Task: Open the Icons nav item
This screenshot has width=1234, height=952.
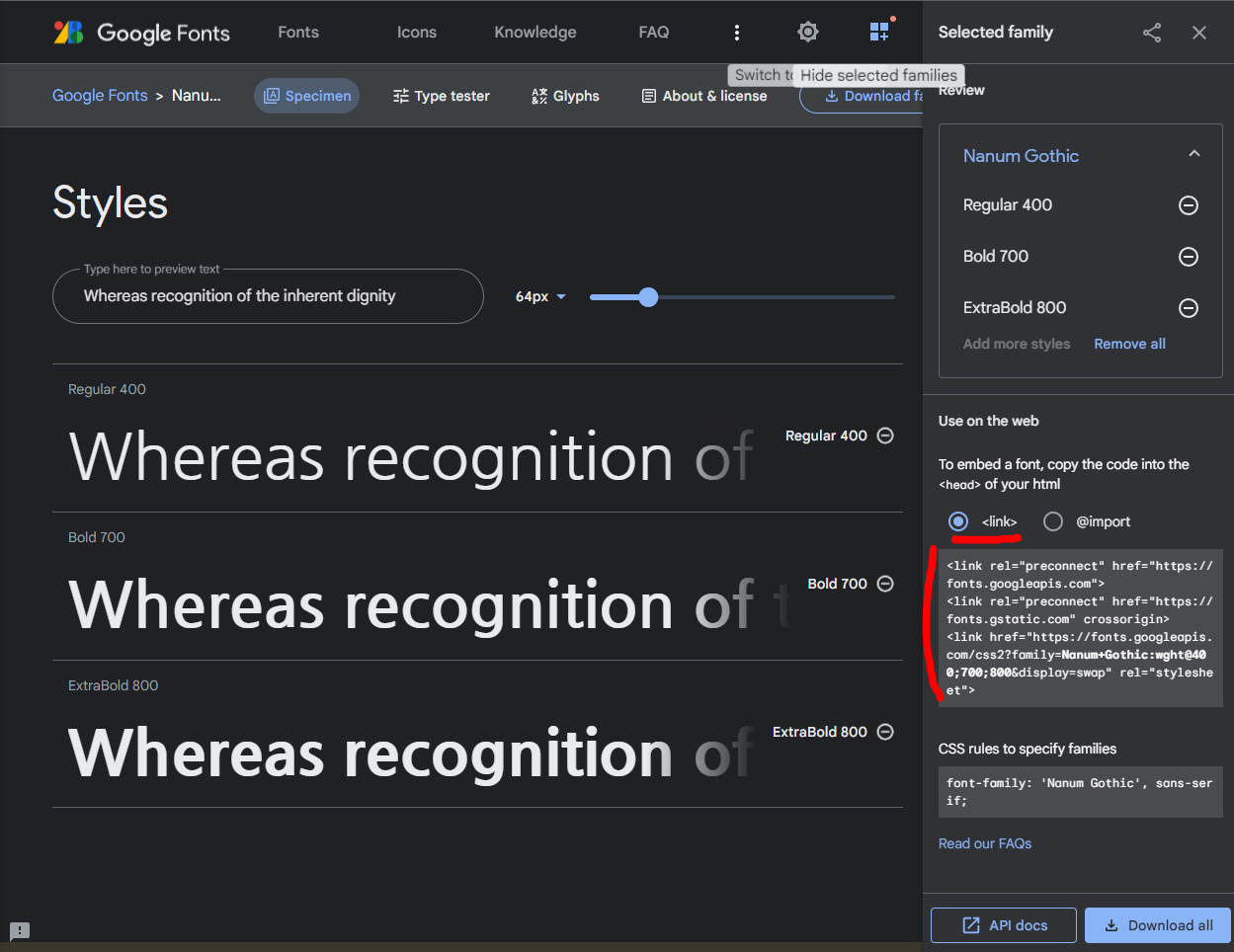Action: pos(417,33)
